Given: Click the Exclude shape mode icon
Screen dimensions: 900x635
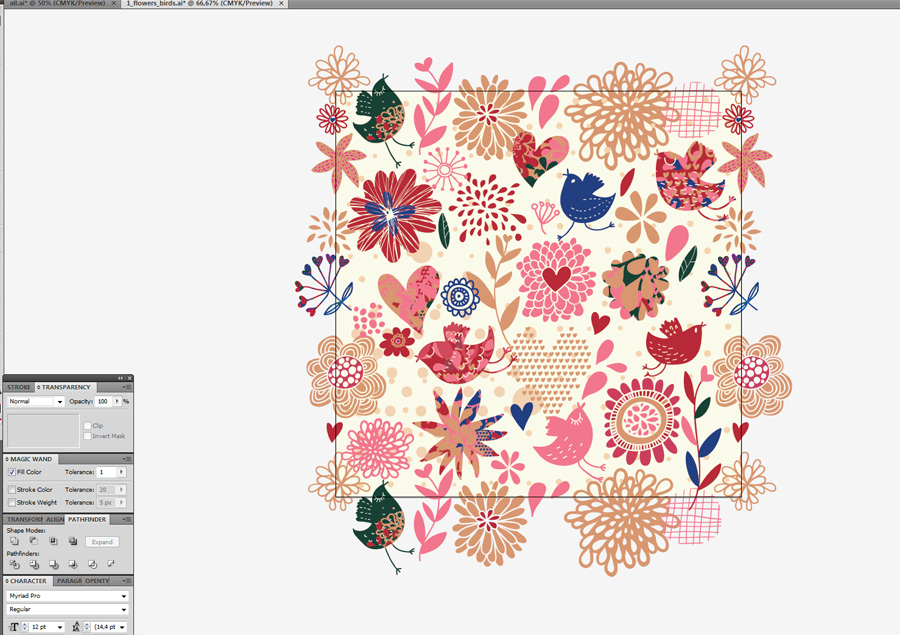Looking at the screenshot, I should [72, 541].
